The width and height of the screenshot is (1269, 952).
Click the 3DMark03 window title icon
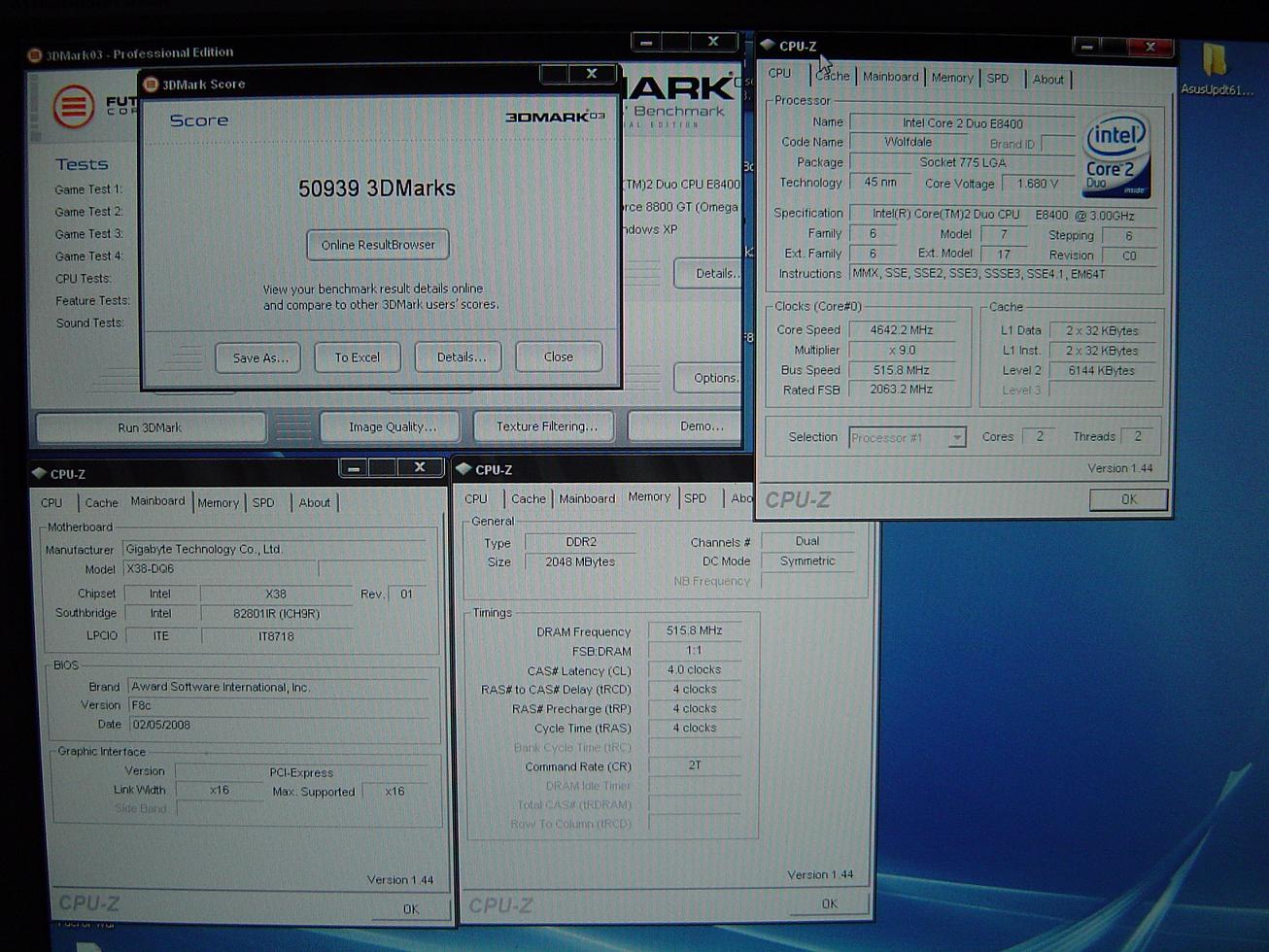[35, 54]
